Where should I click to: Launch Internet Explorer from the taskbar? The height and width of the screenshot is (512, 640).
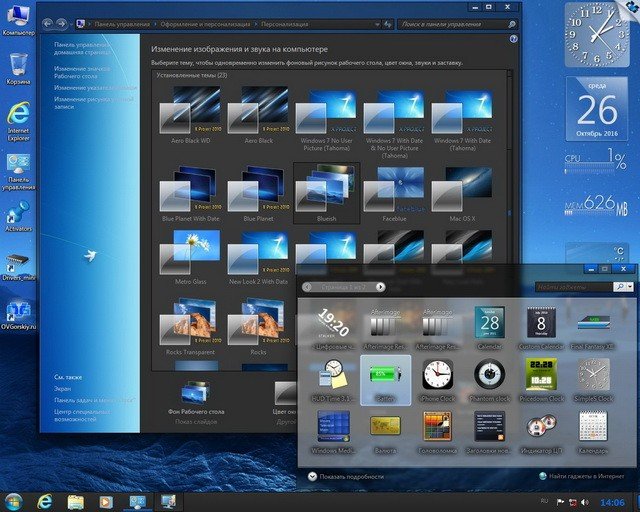tap(44, 501)
